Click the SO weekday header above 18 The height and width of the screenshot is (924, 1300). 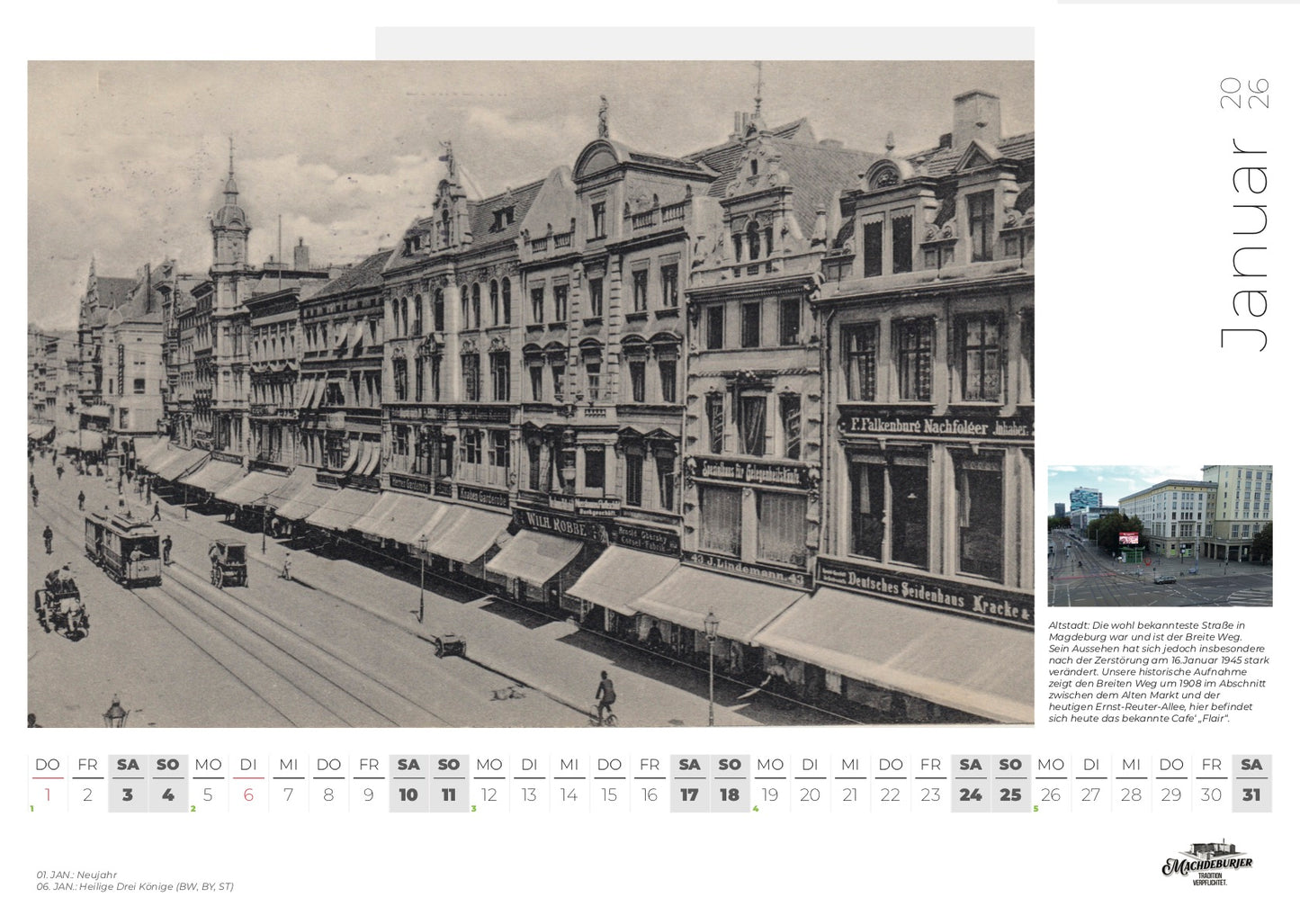coord(730,764)
